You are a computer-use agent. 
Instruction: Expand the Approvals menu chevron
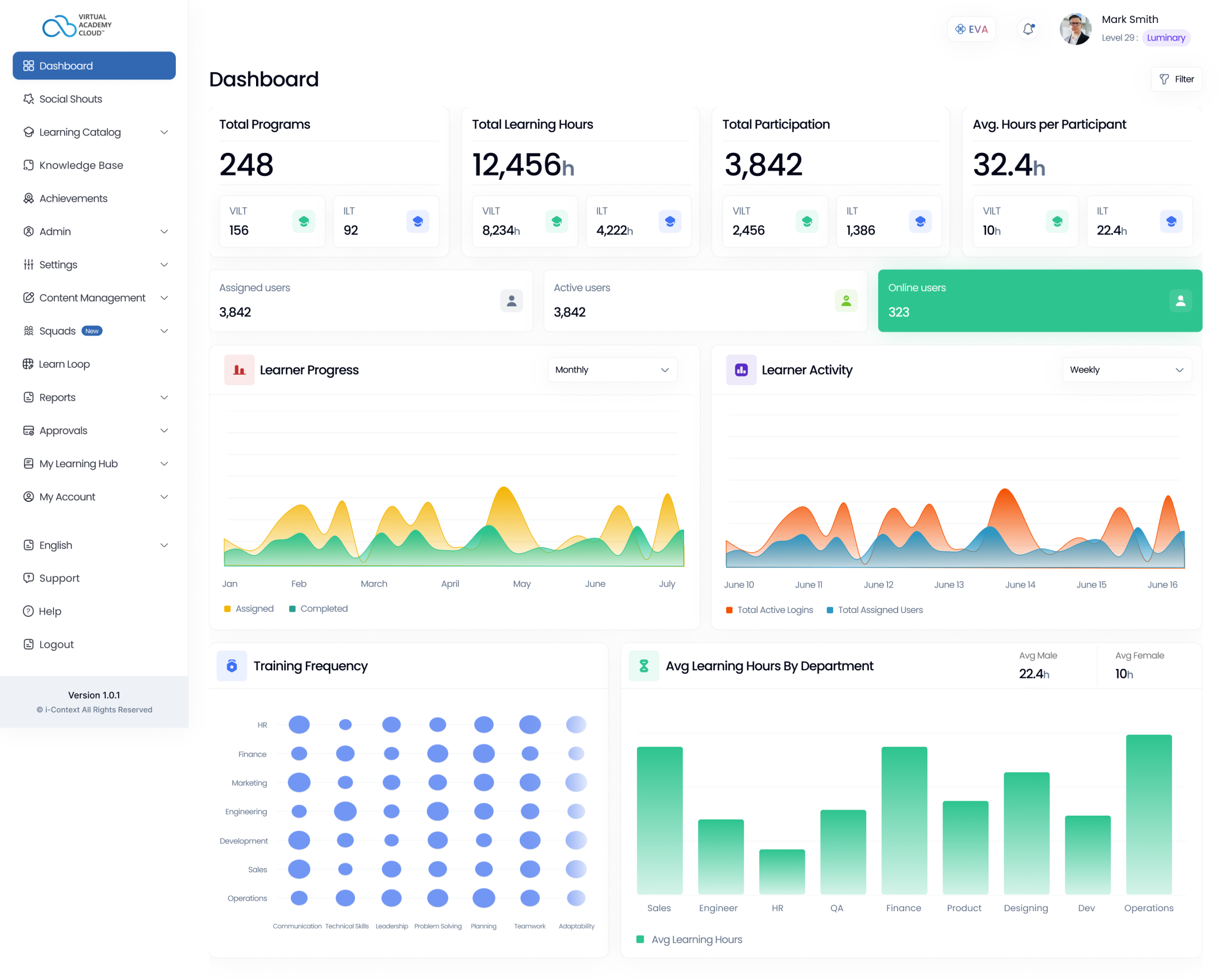[164, 430]
